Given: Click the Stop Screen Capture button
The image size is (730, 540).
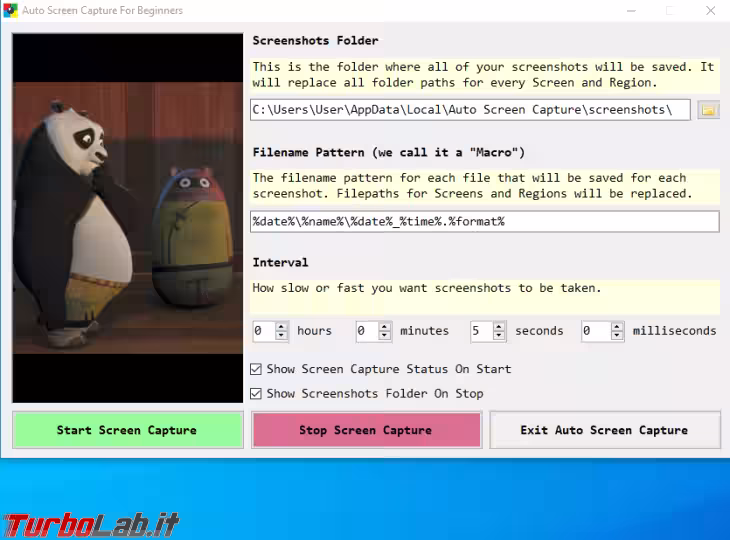Looking at the screenshot, I should click(366, 430).
